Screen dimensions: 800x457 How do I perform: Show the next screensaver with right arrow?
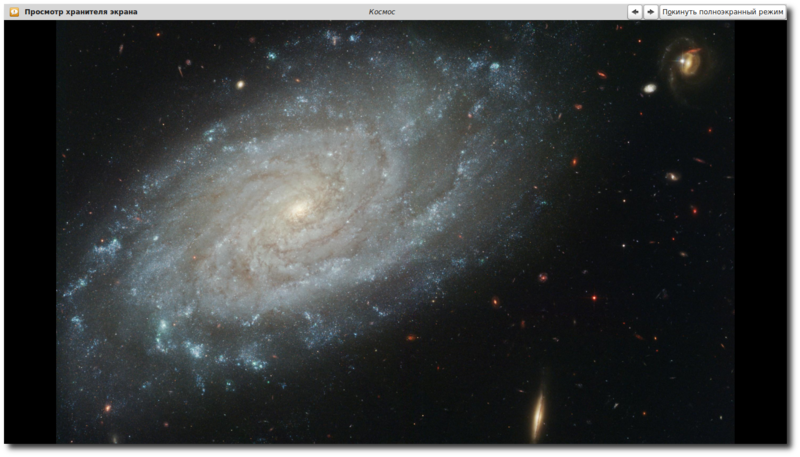(x=651, y=12)
